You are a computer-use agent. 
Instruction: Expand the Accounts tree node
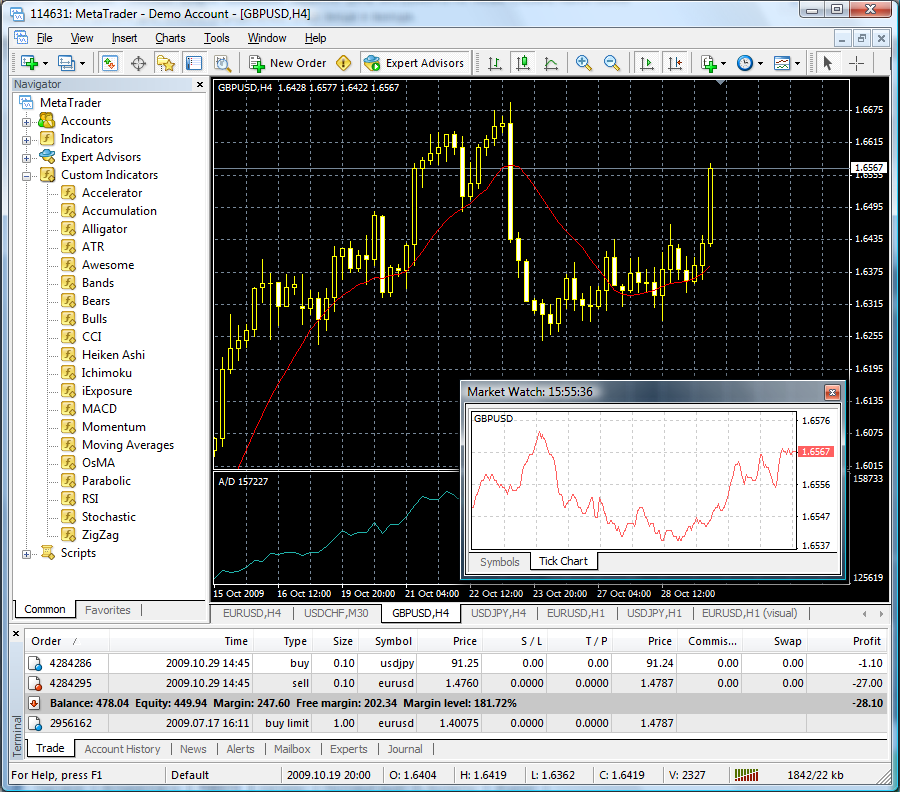tap(26, 122)
